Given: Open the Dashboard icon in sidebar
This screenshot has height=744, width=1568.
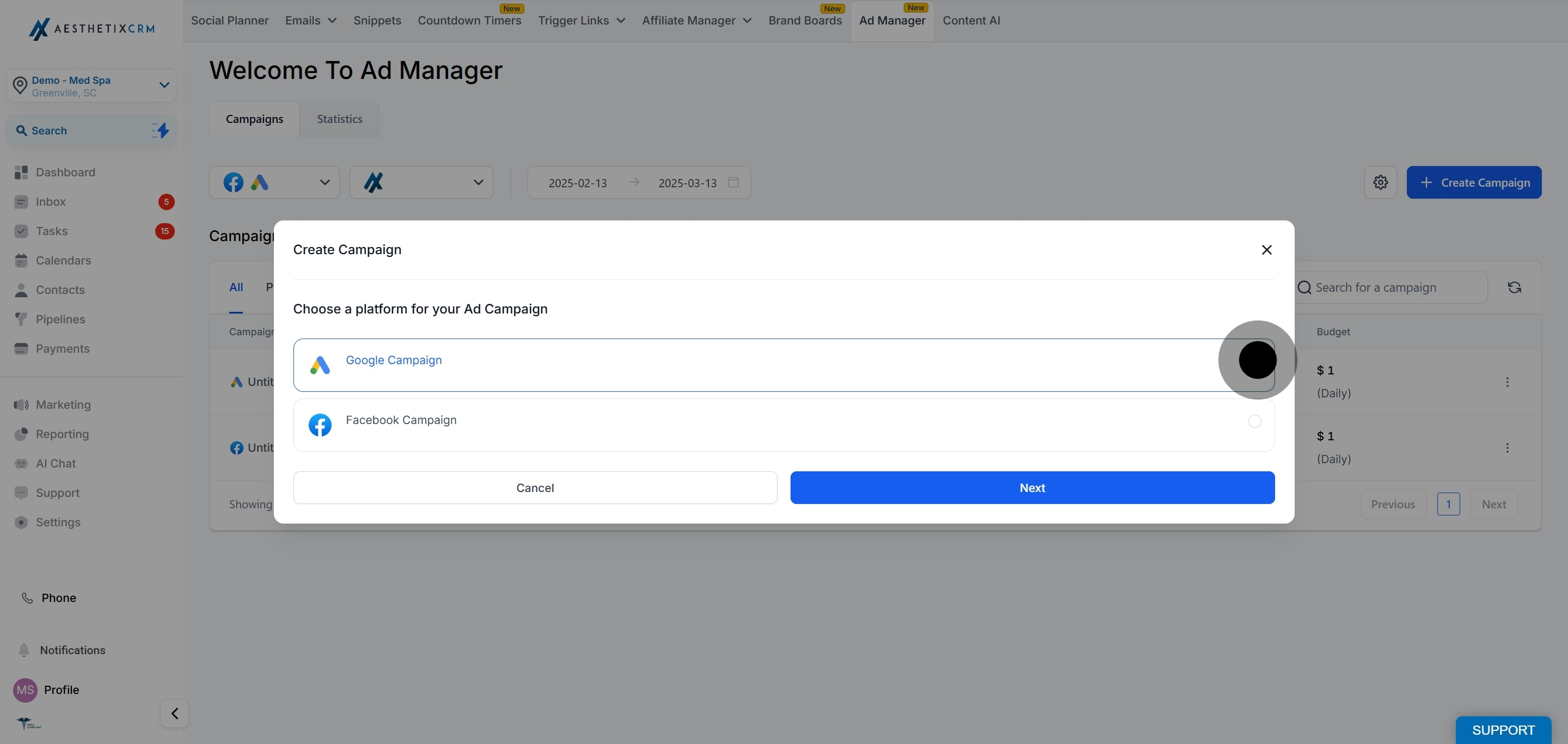Looking at the screenshot, I should (21, 172).
